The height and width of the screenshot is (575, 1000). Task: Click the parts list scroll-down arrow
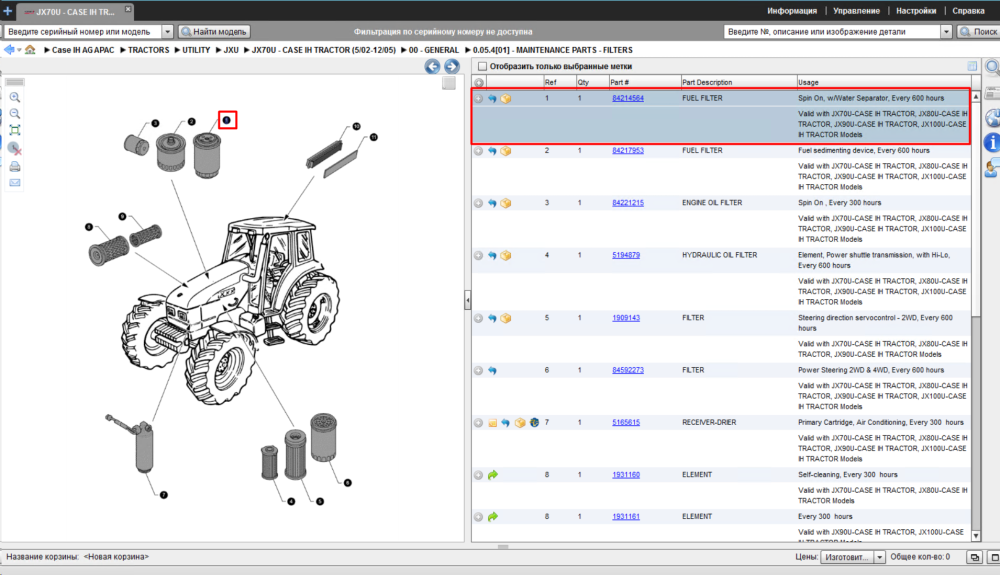[976, 535]
